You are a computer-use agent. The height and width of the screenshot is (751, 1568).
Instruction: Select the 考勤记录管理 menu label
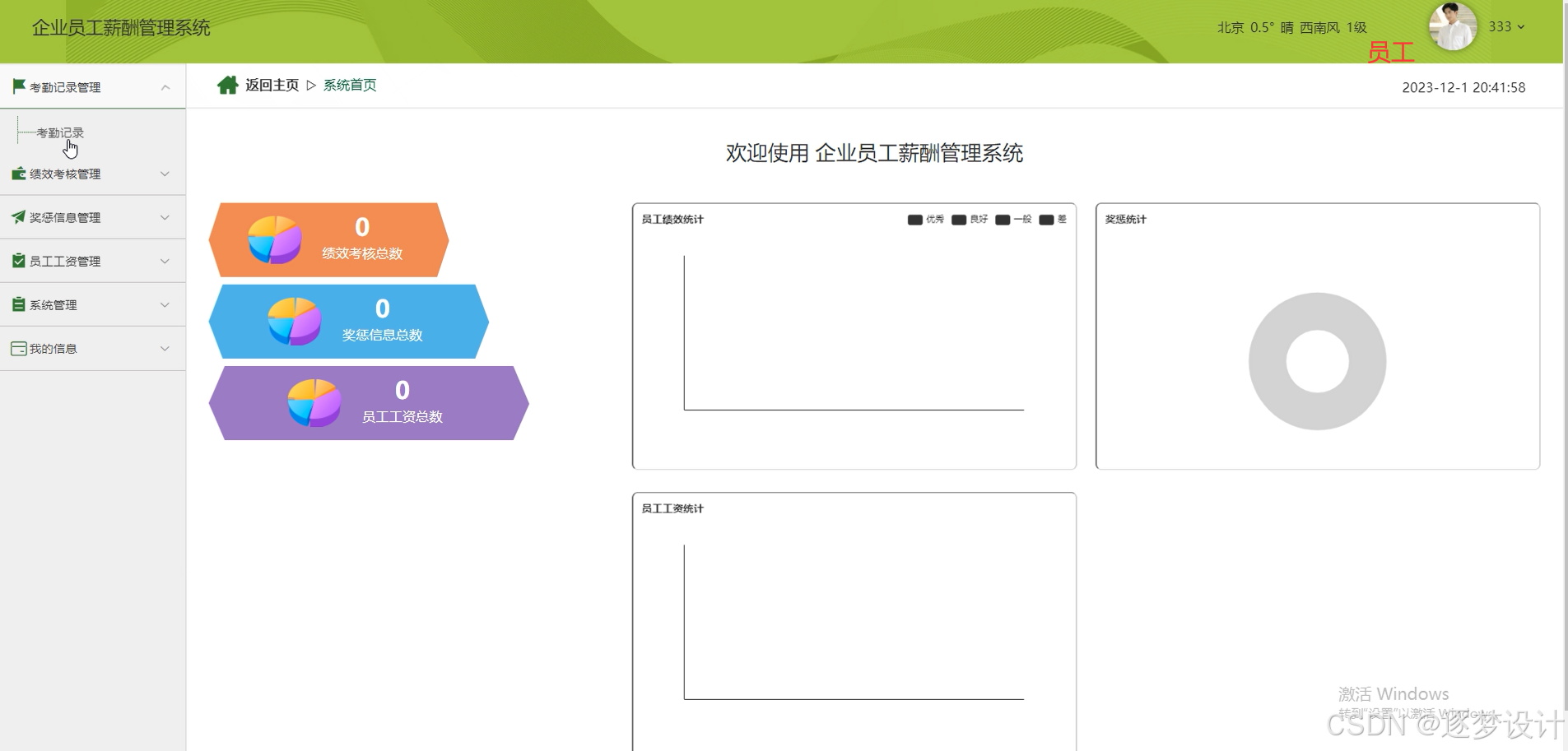coord(65,87)
